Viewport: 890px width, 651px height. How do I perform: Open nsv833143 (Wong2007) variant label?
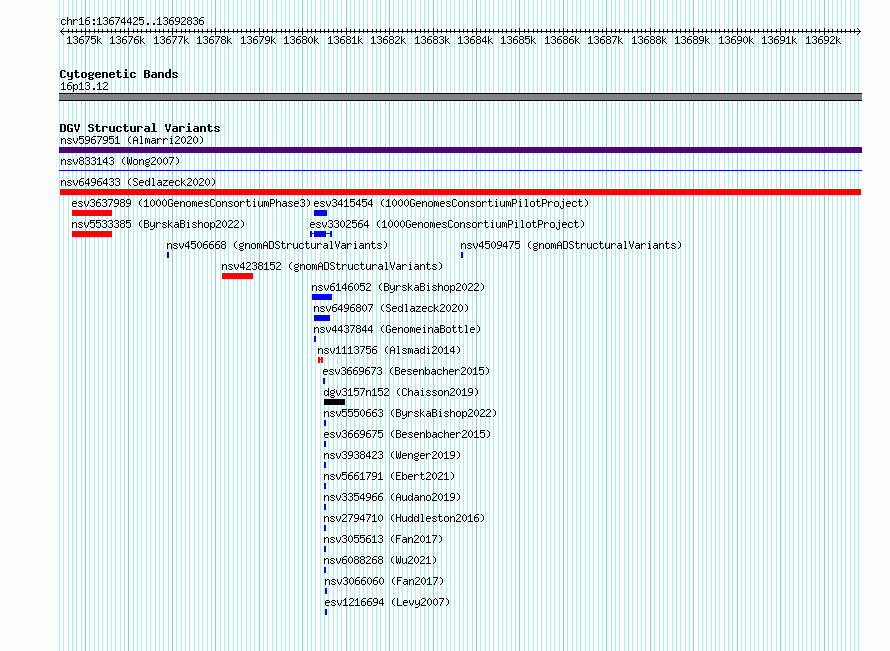click(x=120, y=161)
